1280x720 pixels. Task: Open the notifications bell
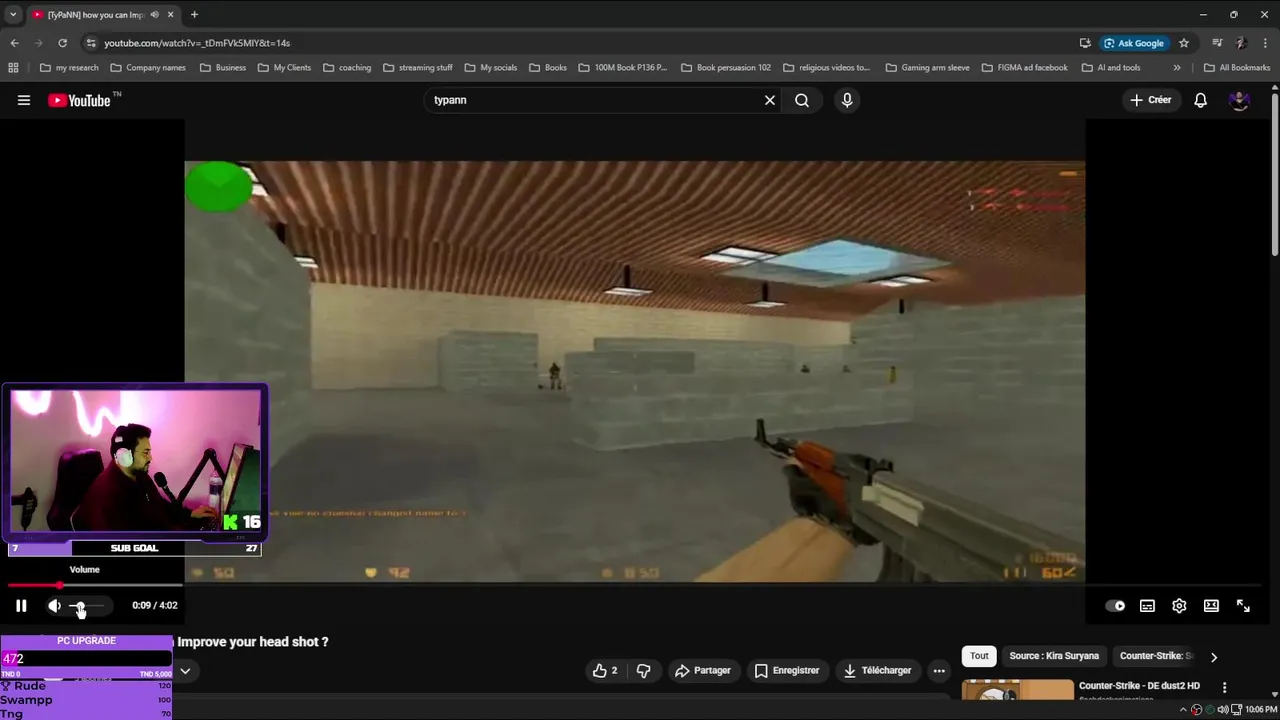point(1201,100)
